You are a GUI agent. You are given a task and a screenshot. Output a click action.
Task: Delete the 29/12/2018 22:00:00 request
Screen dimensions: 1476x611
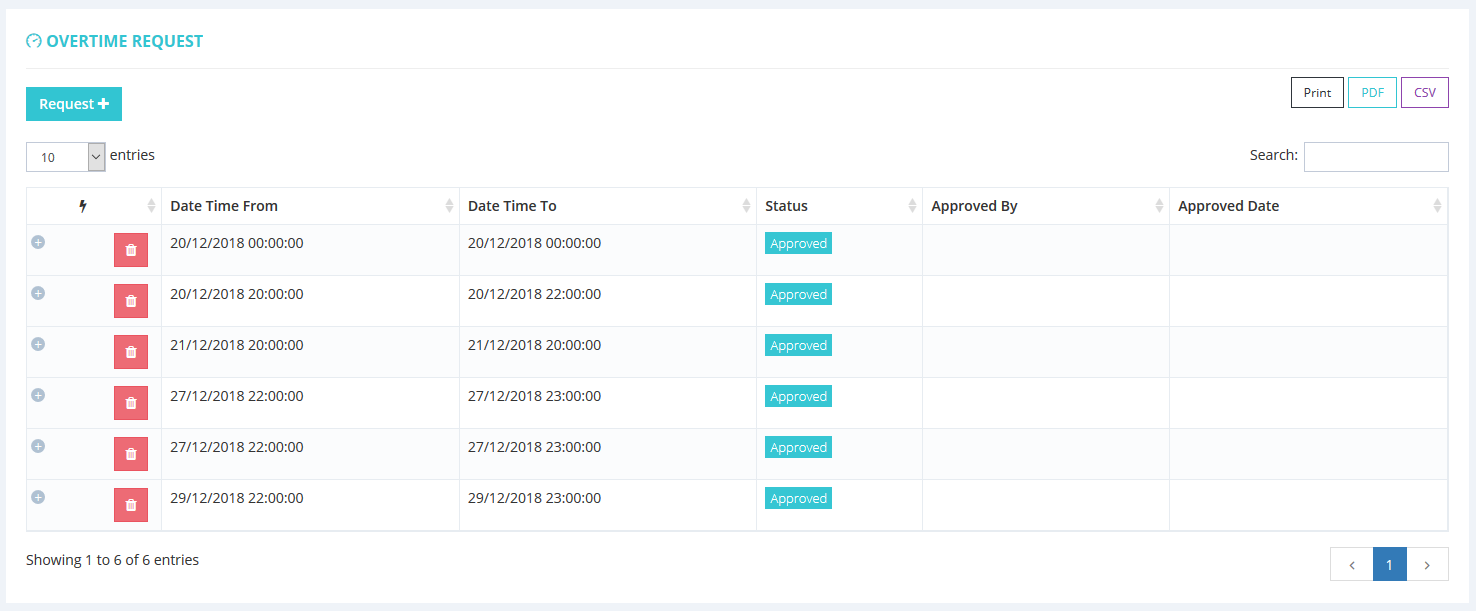[x=130, y=505]
